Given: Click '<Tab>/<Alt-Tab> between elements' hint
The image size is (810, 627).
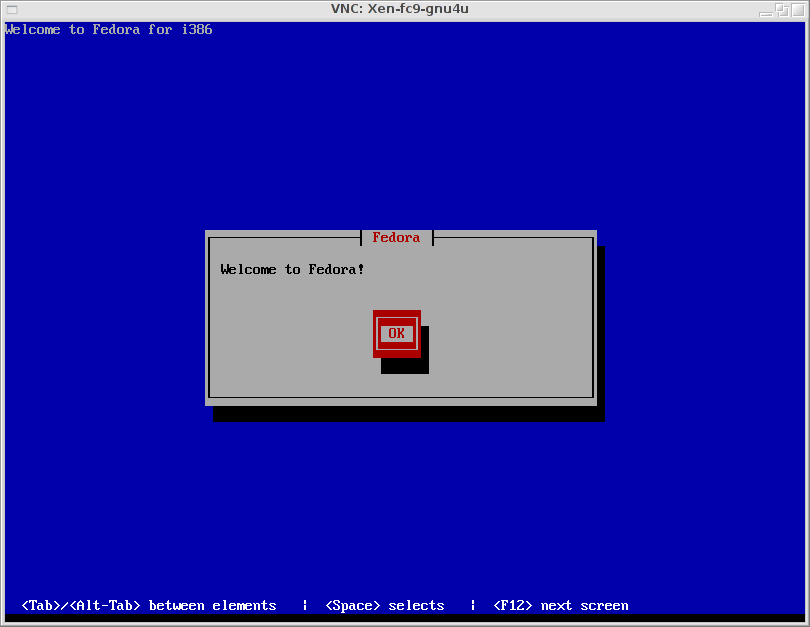Looking at the screenshot, I should coord(149,605).
